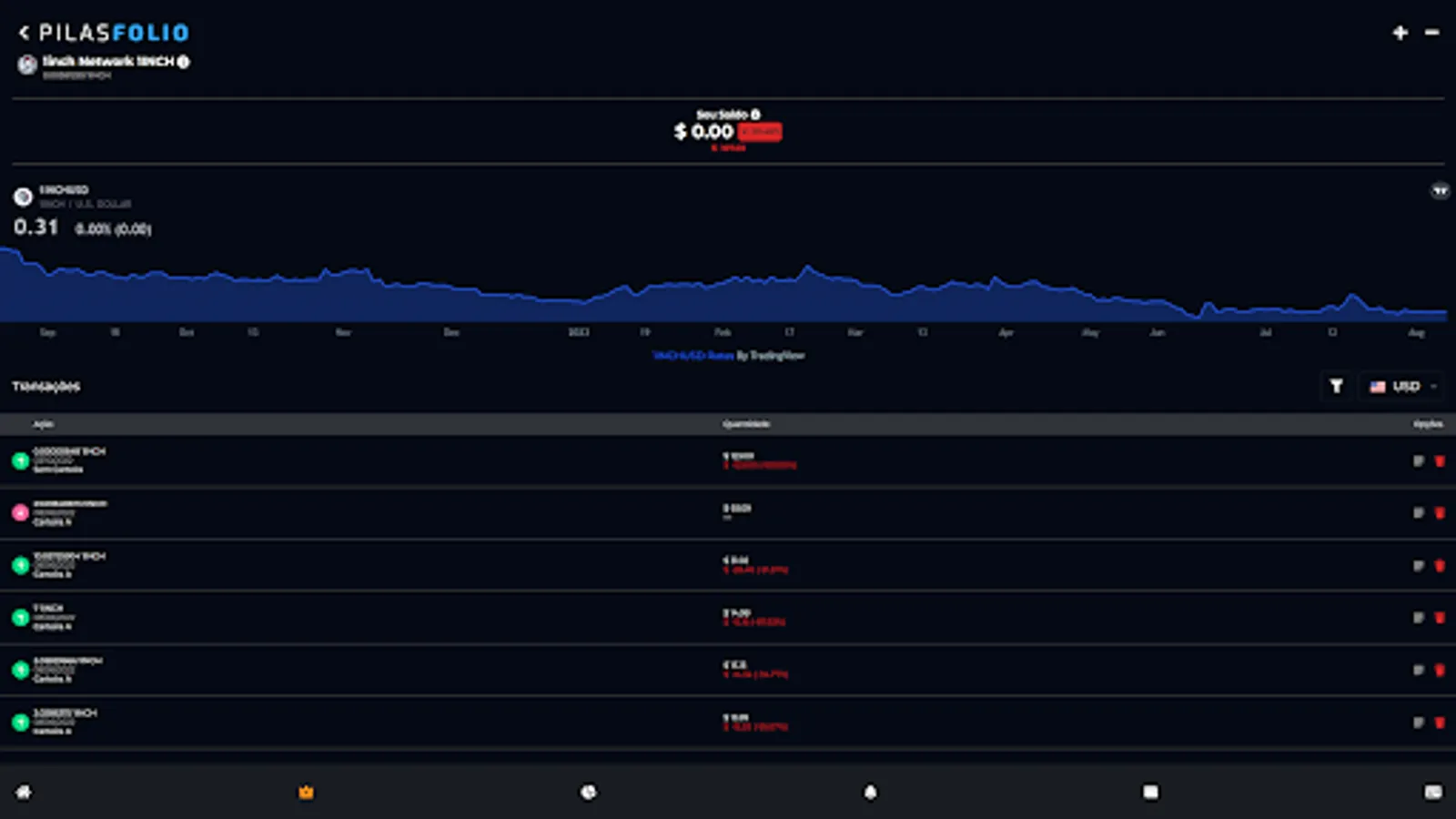Click the 0.31 price value
The image size is (1456, 819).
35,227
